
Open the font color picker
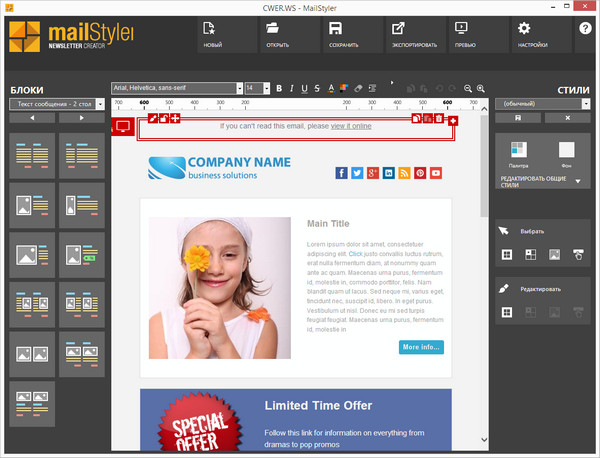331,88
